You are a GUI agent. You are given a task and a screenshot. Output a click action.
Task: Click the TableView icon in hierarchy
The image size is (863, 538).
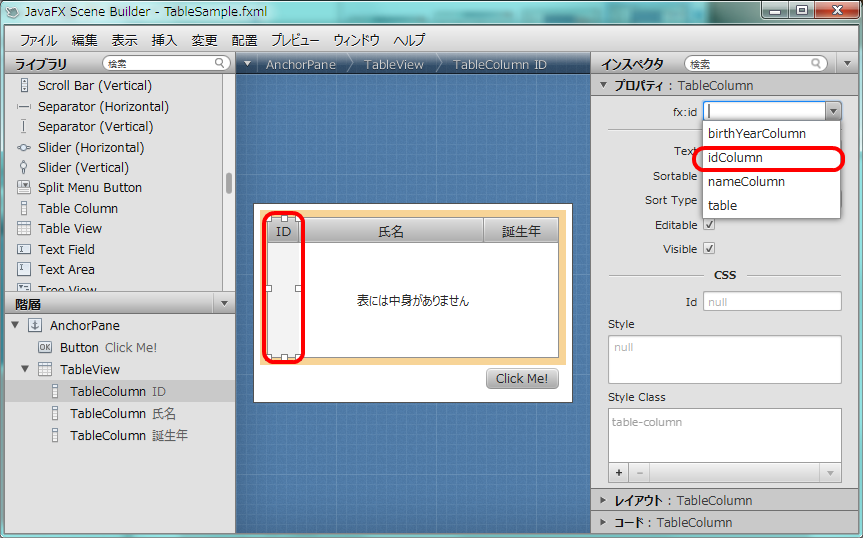(45, 369)
